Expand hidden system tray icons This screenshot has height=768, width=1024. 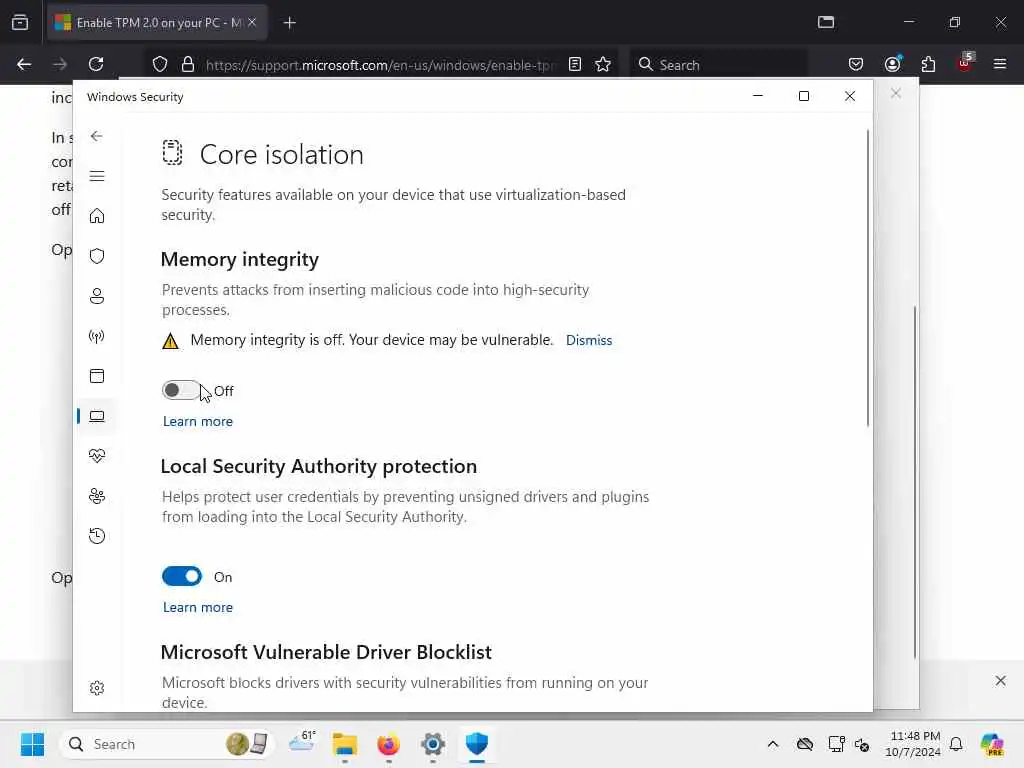pos(773,744)
